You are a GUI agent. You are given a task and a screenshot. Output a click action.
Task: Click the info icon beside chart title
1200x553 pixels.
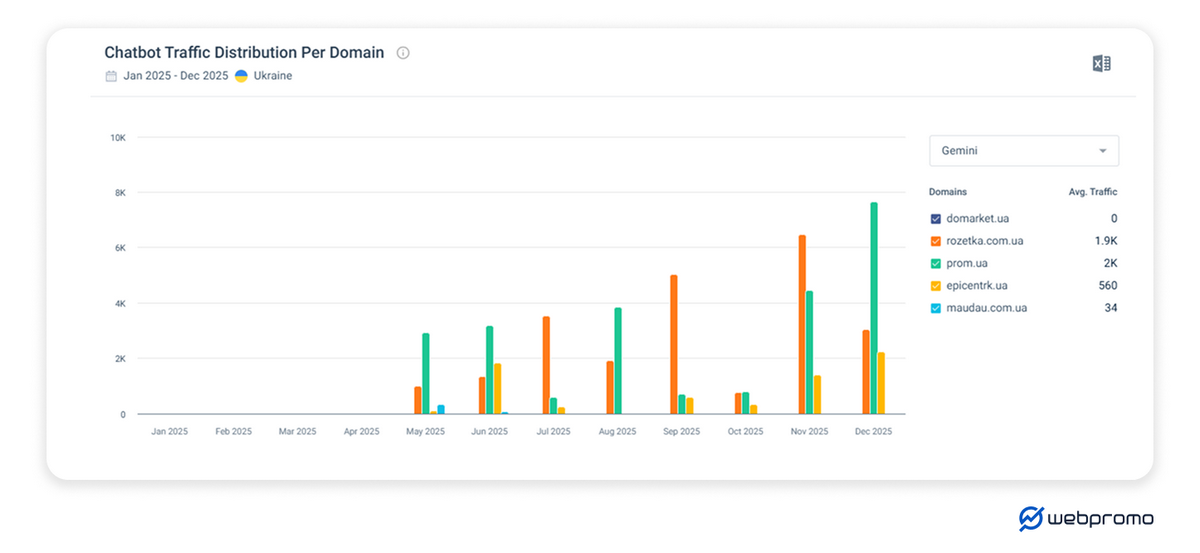pos(403,53)
